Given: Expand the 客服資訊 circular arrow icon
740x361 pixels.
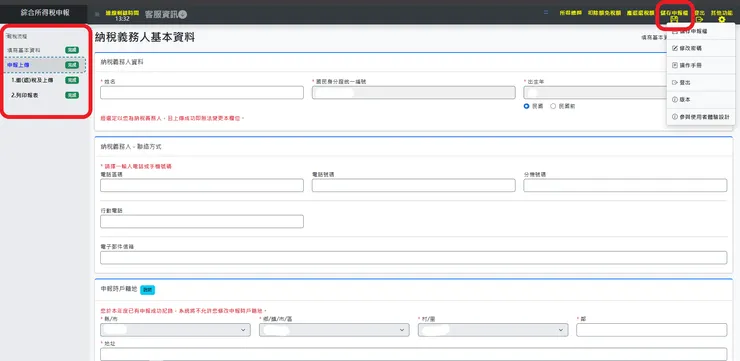Looking at the screenshot, I should tap(183, 15).
